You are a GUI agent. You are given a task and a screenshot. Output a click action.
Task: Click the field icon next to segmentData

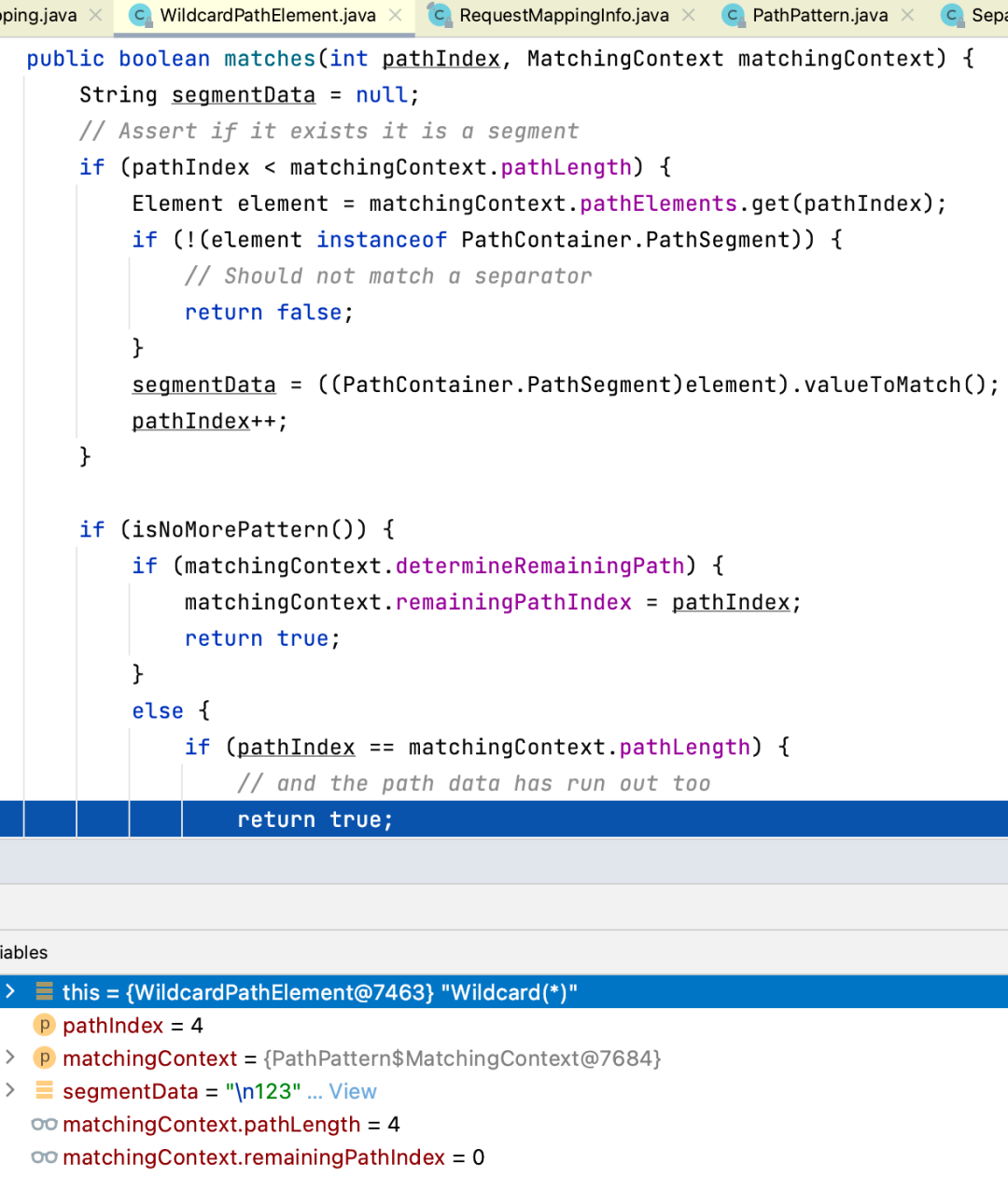click(44, 1090)
